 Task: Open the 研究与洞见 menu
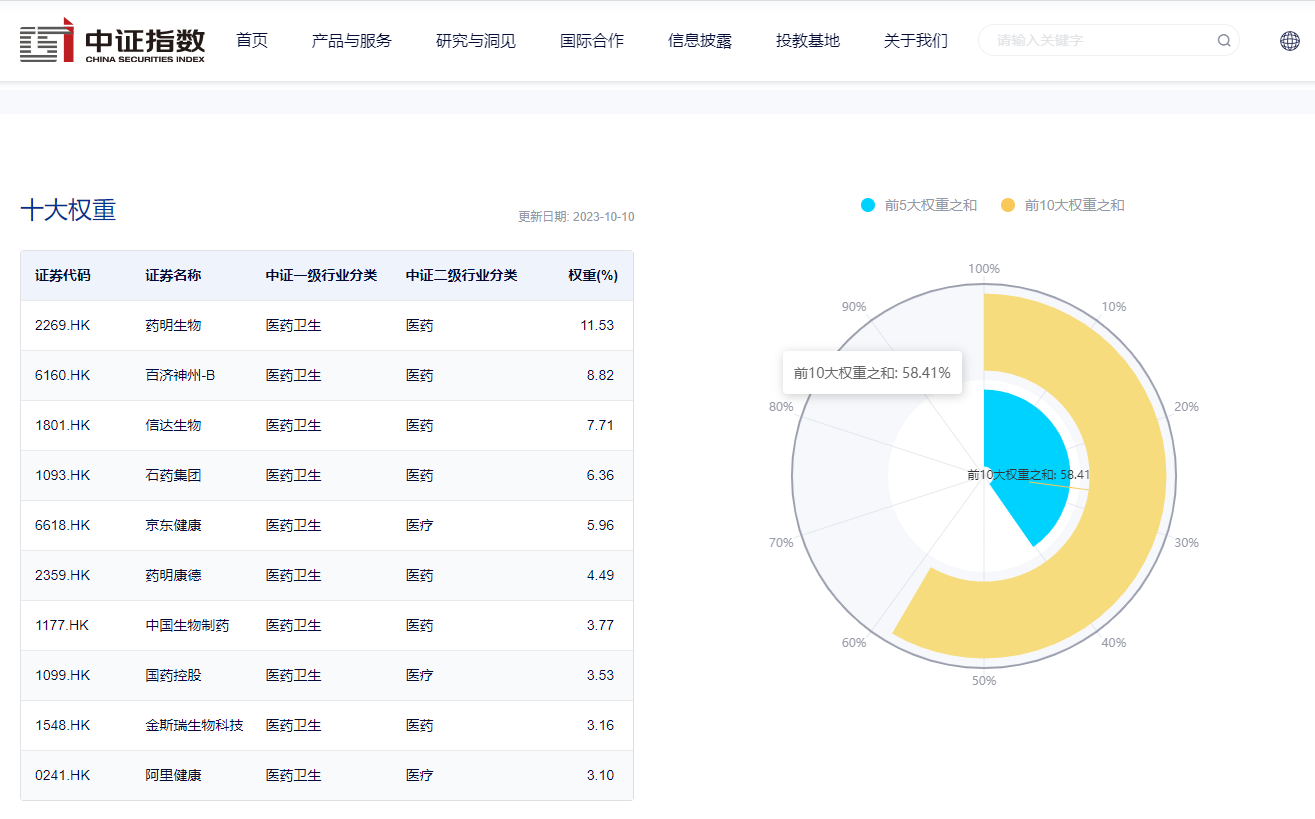click(x=476, y=41)
